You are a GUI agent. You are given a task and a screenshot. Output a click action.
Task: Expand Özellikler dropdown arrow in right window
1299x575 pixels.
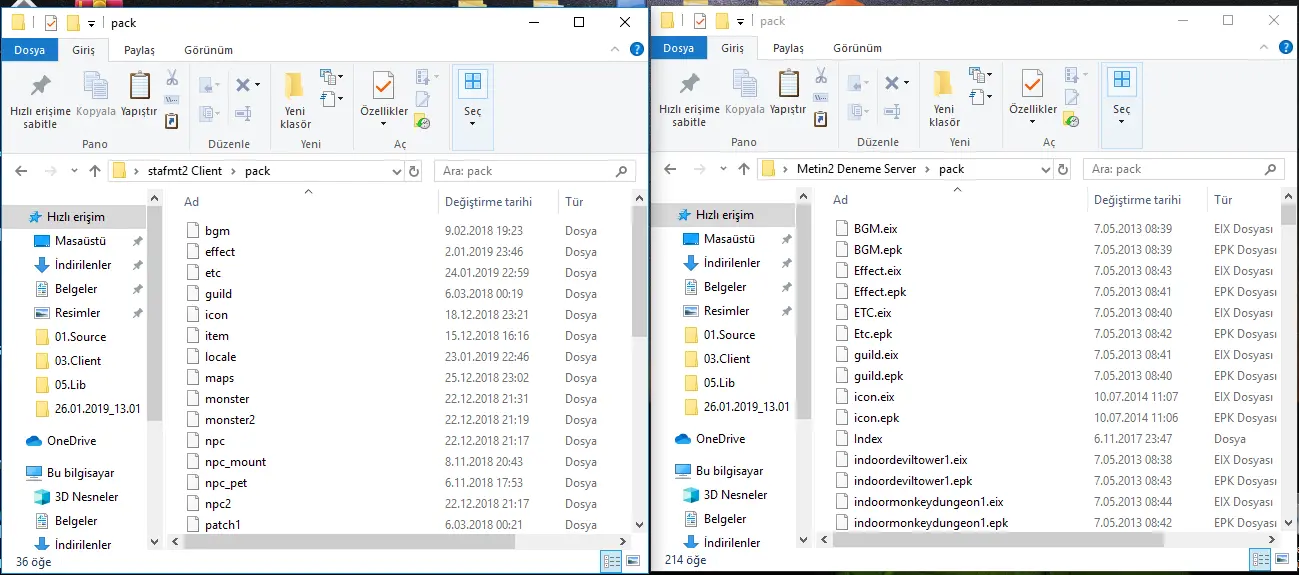point(1032,122)
